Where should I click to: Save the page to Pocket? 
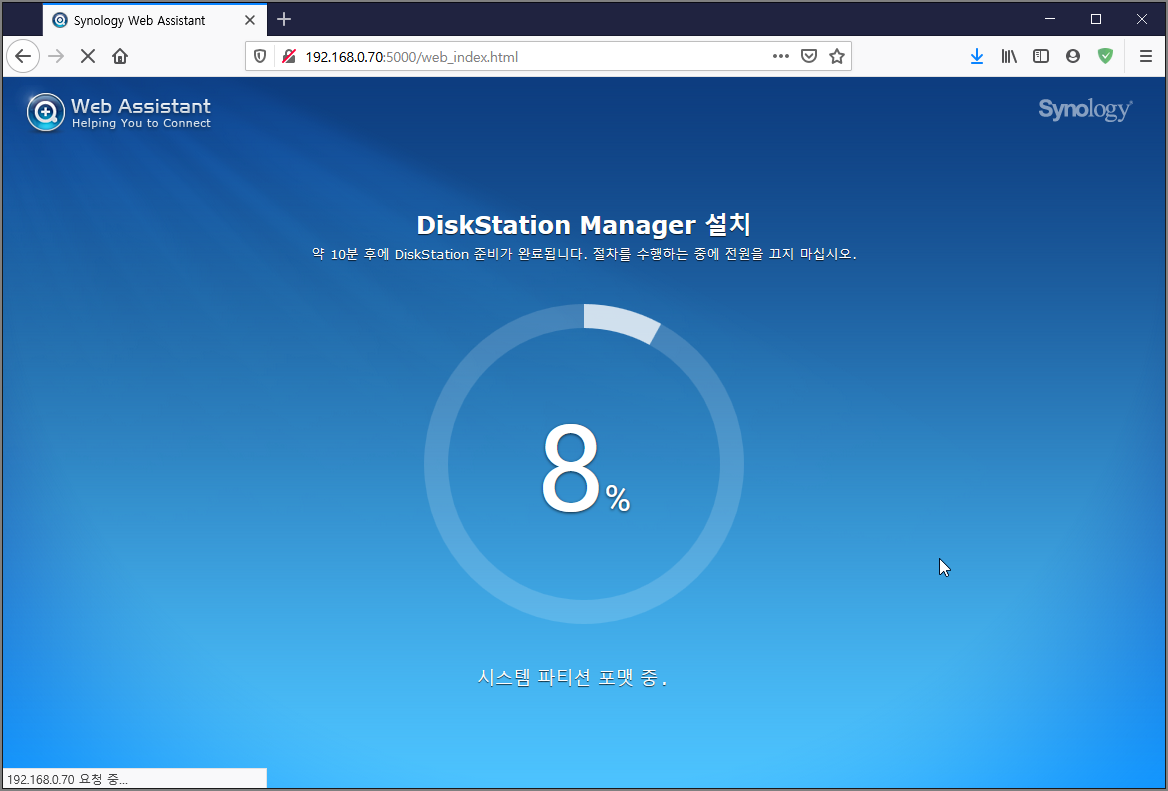(809, 57)
